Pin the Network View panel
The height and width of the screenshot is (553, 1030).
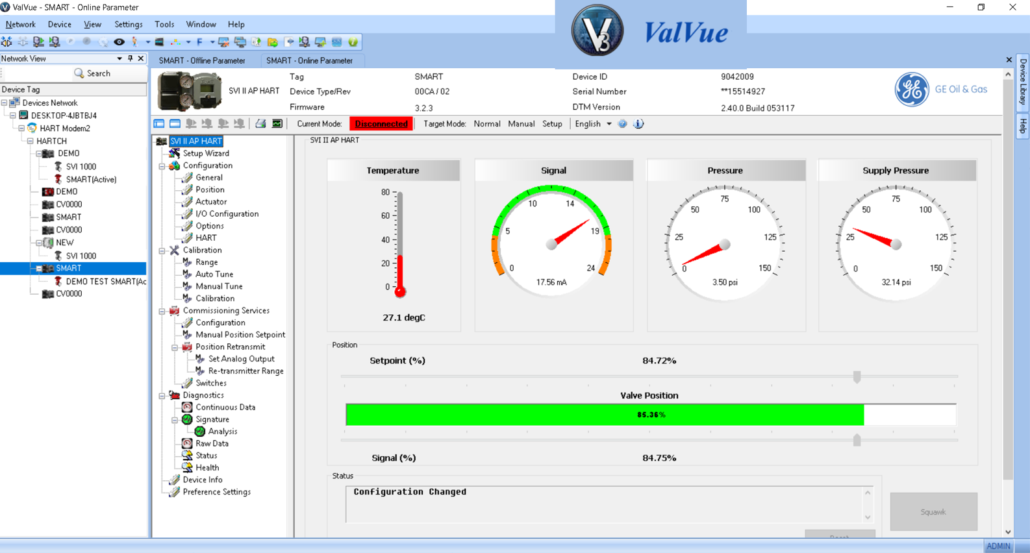coord(130,59)
